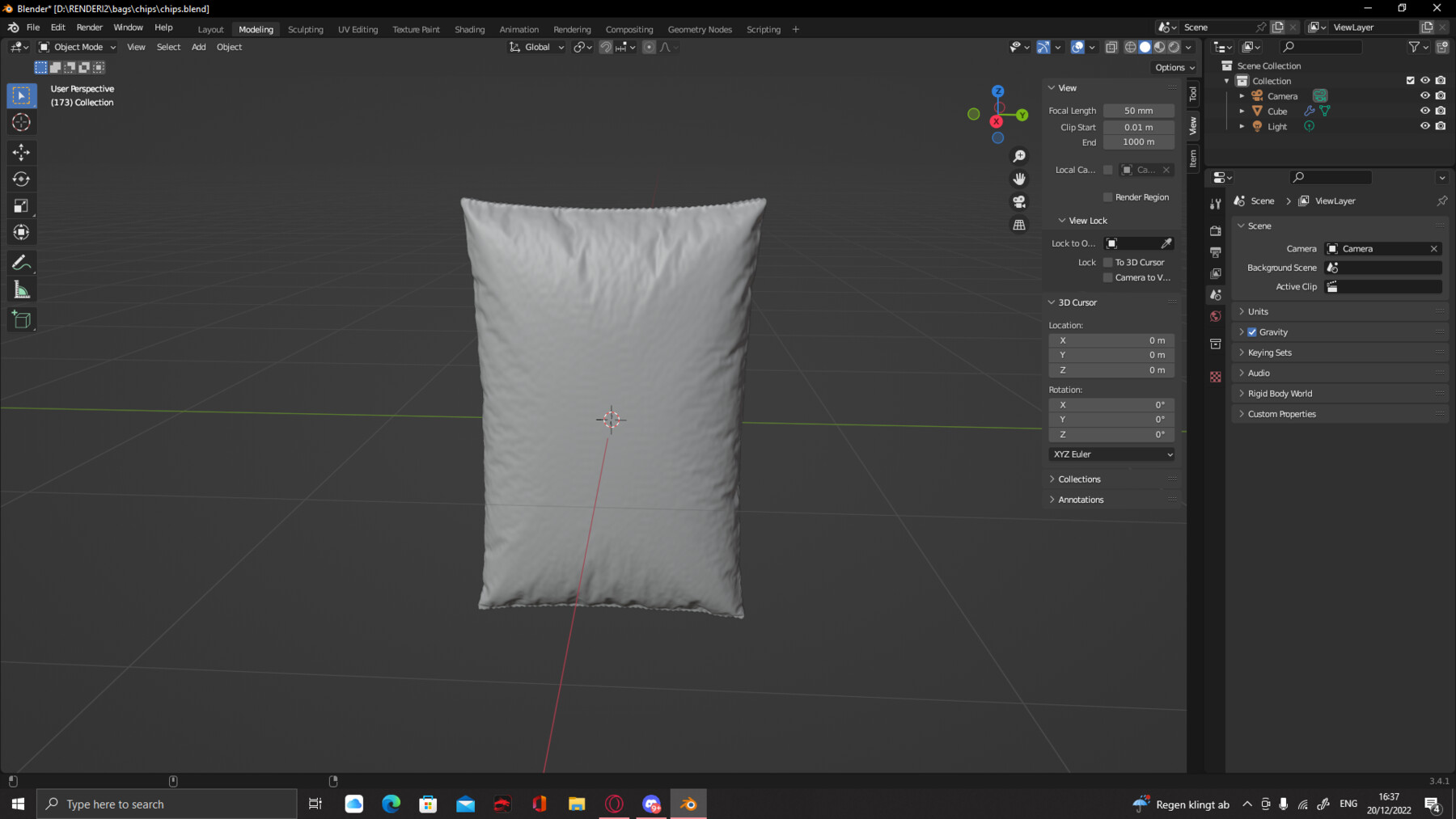Open the Render menu
This screenshot has width=1456, height=819.
(x=89, y=27)
